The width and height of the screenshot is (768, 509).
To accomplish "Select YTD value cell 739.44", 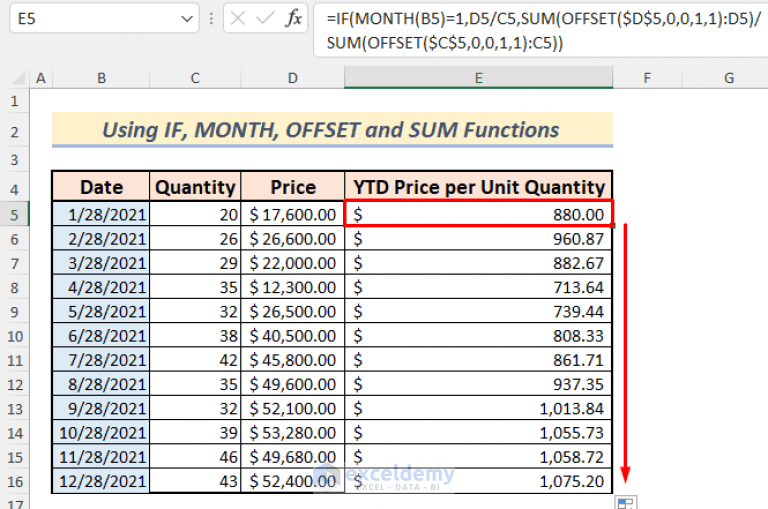I will point(479,312).
